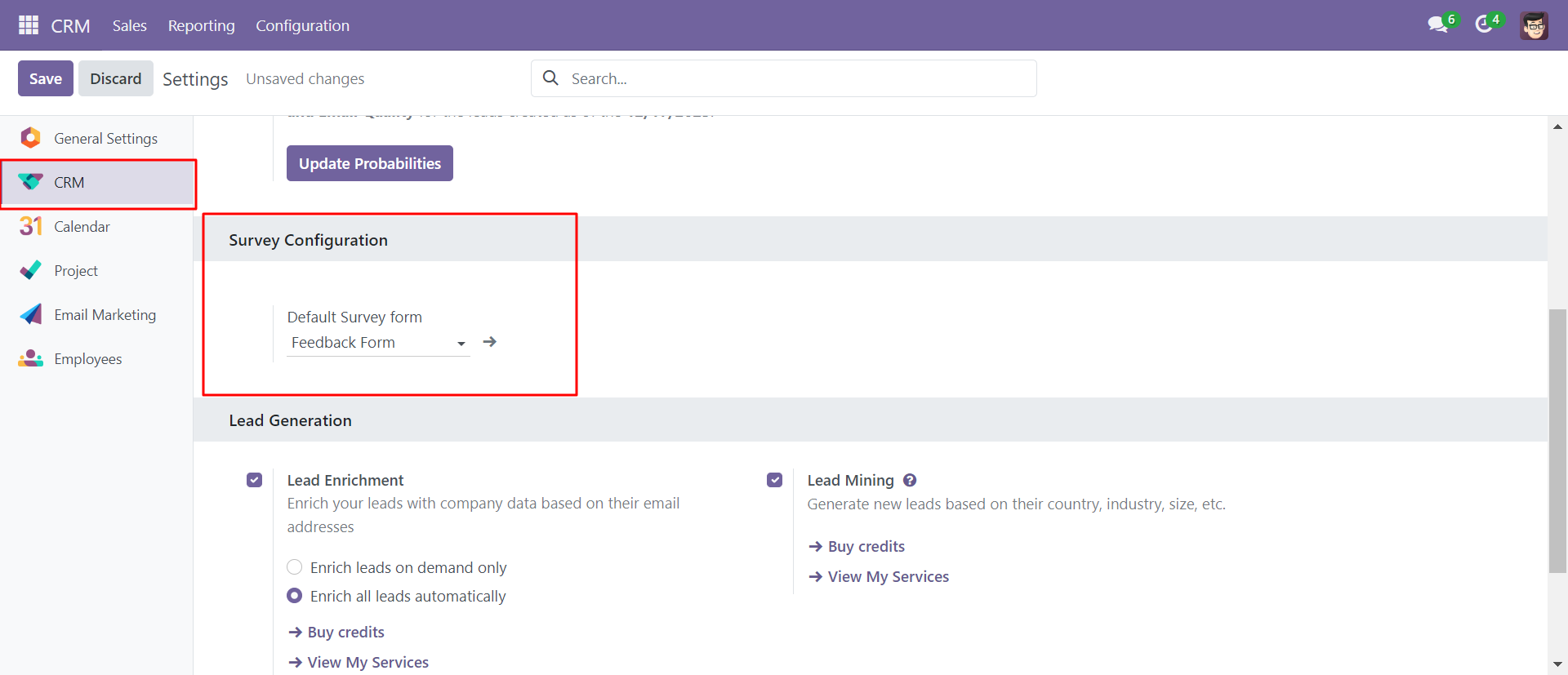
Task: Switch to Project settings tab
Action: tap(96, 270)
